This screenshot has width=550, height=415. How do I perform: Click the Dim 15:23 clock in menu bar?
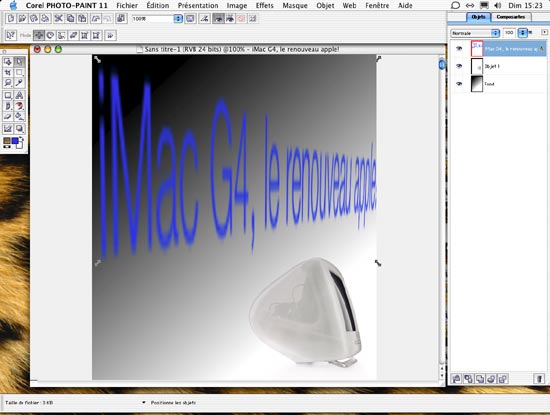[x=525, y=5]
